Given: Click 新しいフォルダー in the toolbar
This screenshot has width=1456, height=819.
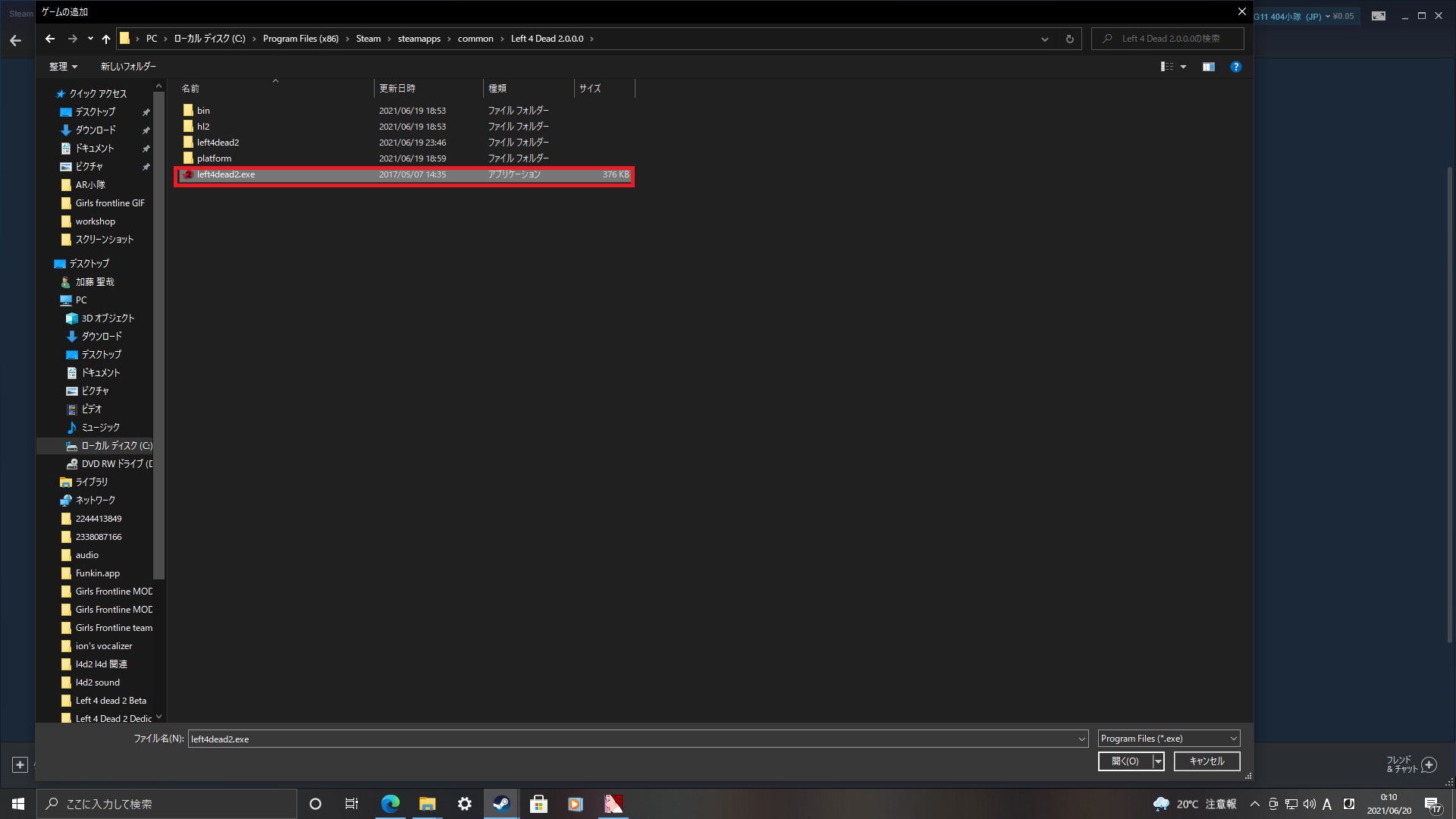Looking at the screenshot, I should 128,67.
